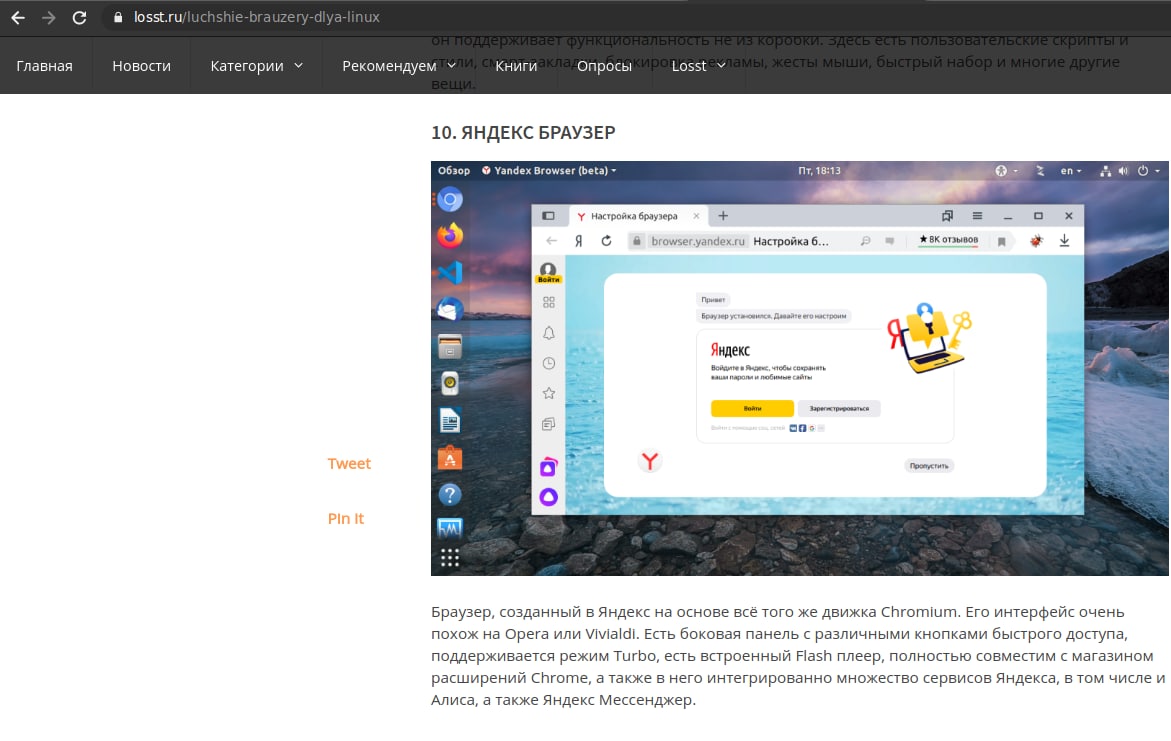Click the 8К отзывов rating badge
The image size is (1171, 741).
pos(948,240)
